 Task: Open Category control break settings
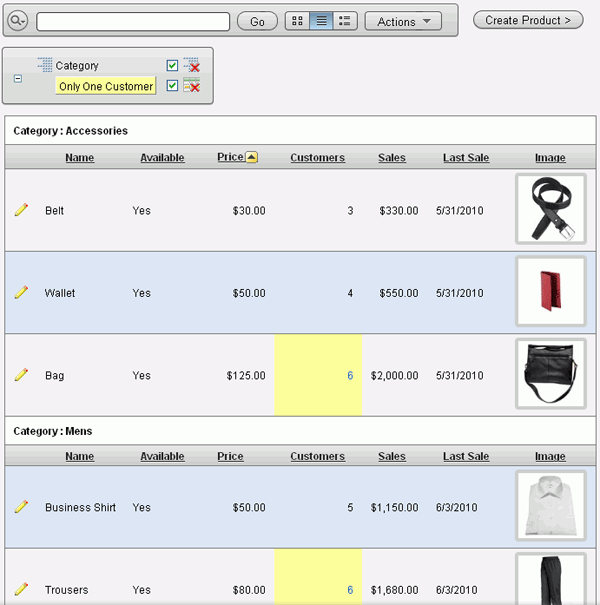(x=77, y=66)
